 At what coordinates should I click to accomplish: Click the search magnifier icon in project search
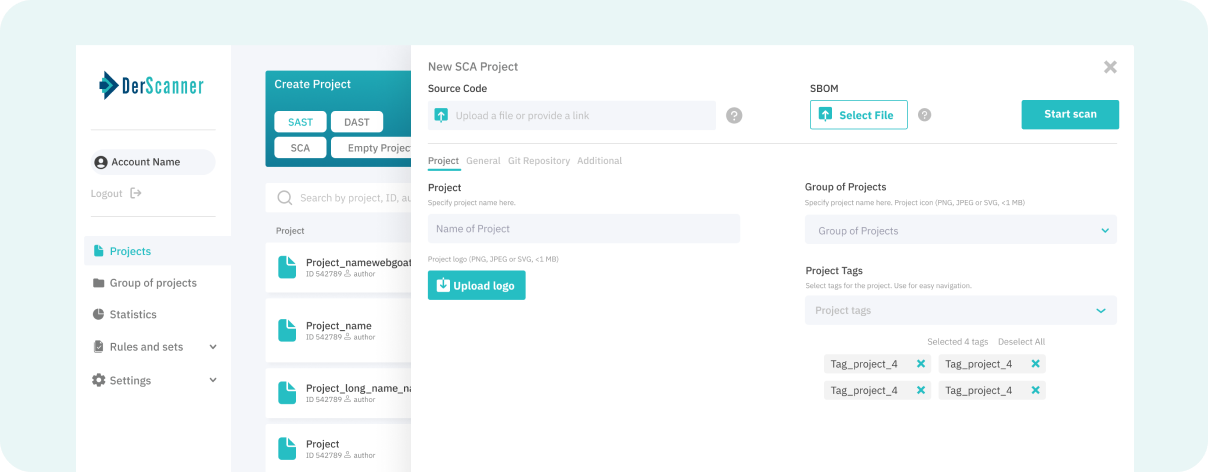(285, 198)
